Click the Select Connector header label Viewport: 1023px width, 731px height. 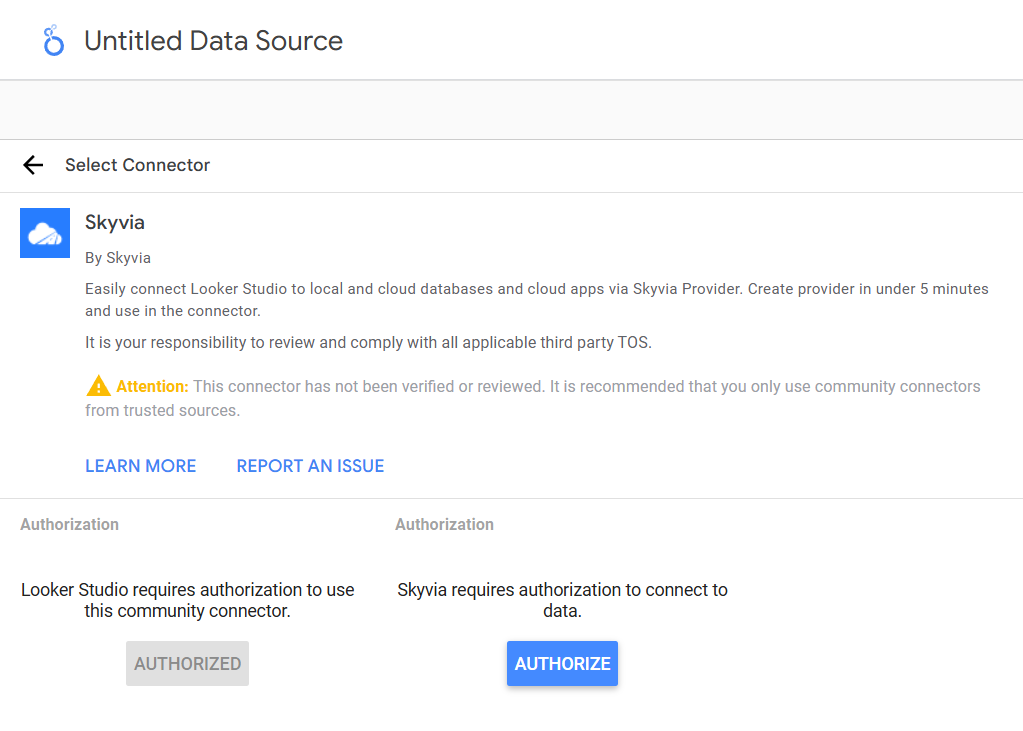click(x=137, y=165)
